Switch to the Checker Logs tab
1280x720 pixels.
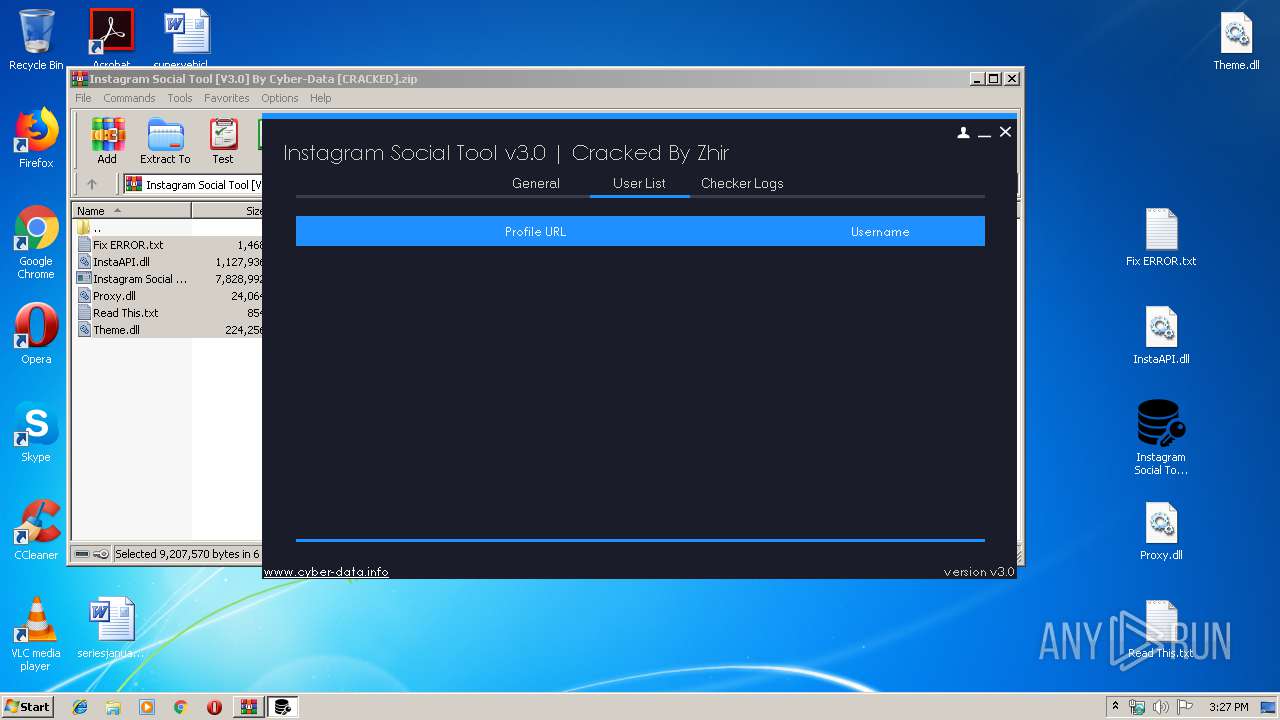pyautogui.click(x=742, y=183)
